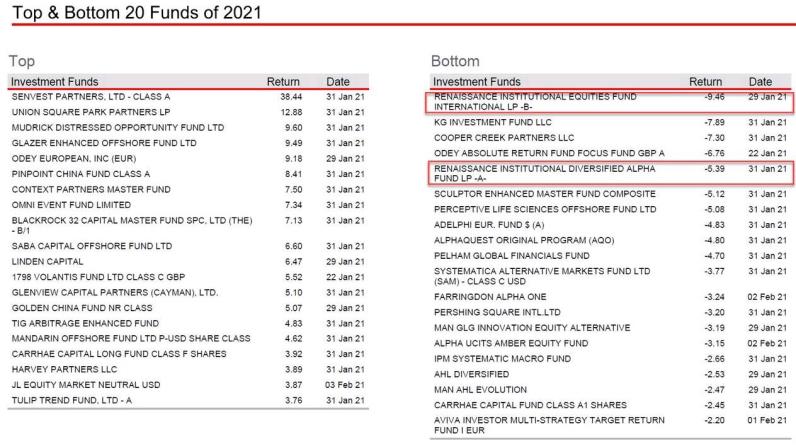Select 'IPM SYSTEMATIC MACRO FUND'
Image resolution: width=796 pixels, height=446 pixels.
point(502,359)
